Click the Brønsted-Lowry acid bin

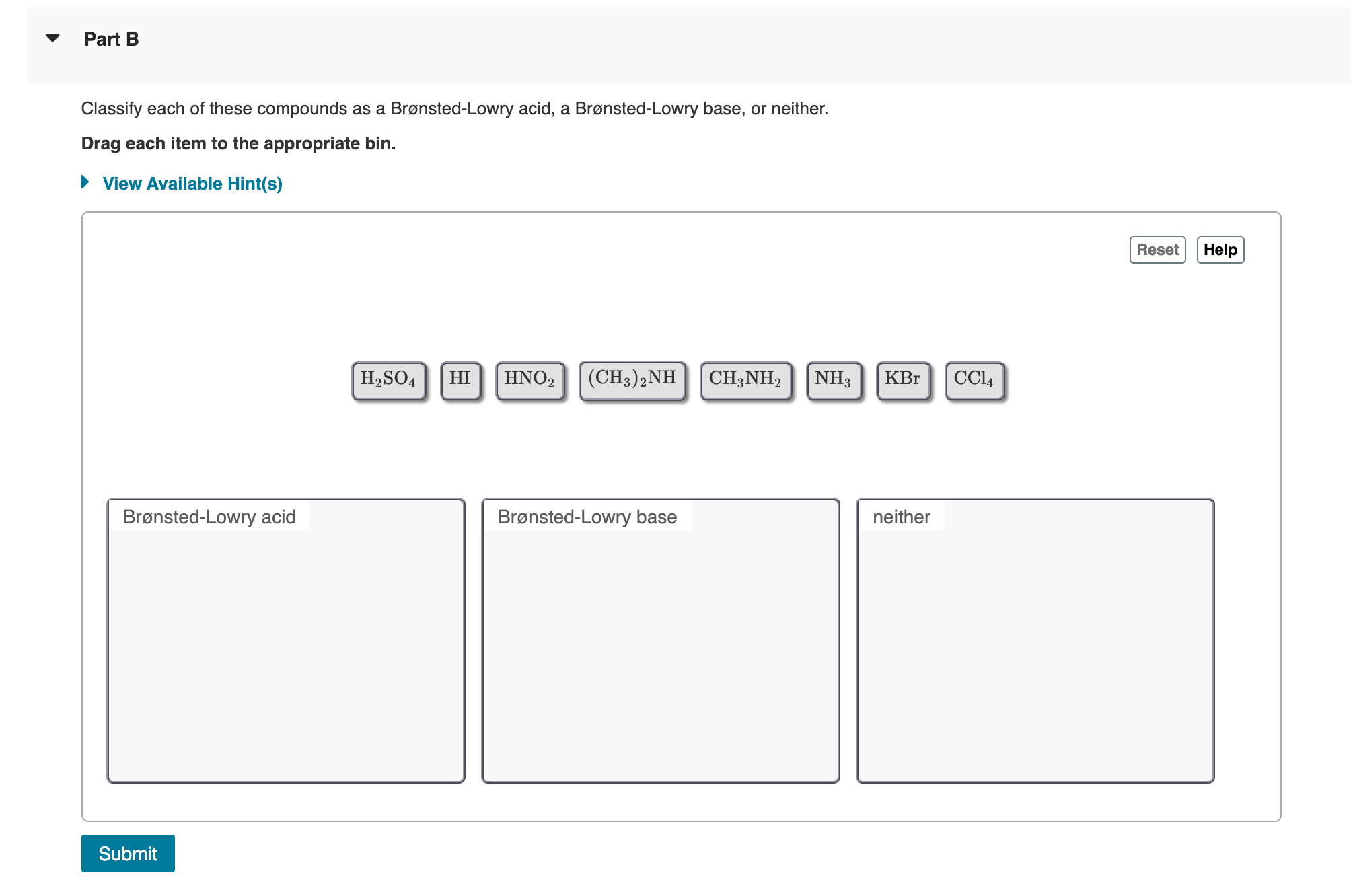[x=287, y=639]
